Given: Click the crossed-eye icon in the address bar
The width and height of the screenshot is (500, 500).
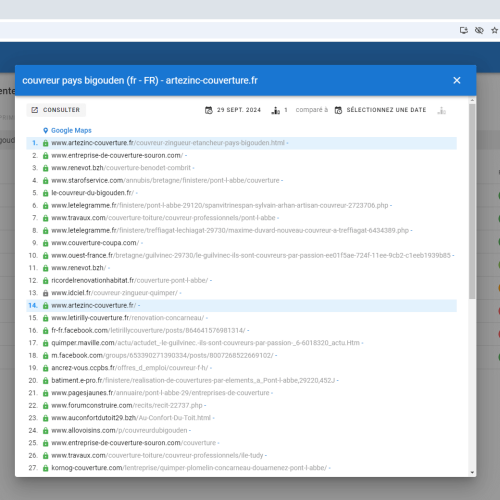Looking at the screenshot, I should (479, 30).
